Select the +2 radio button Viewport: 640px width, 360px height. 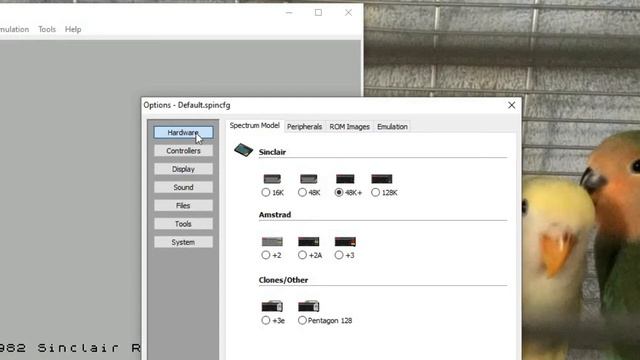tap(266, 255)
